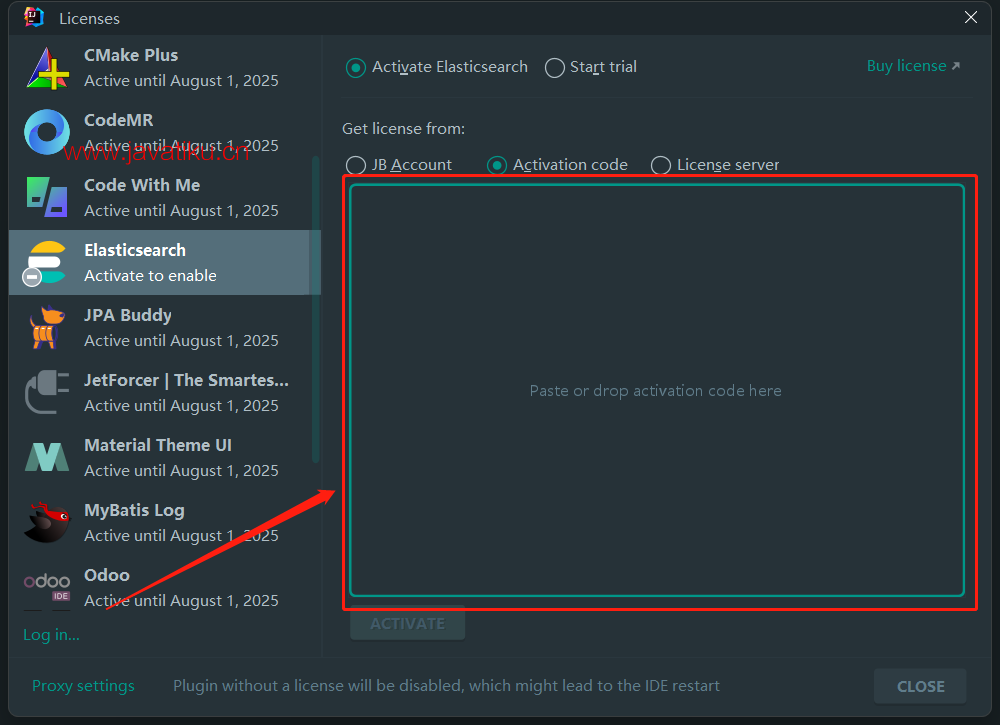This screenshot has height=725, width=1000.
Task: Select the Material Theme UI entry
Action: pos(165,458)
